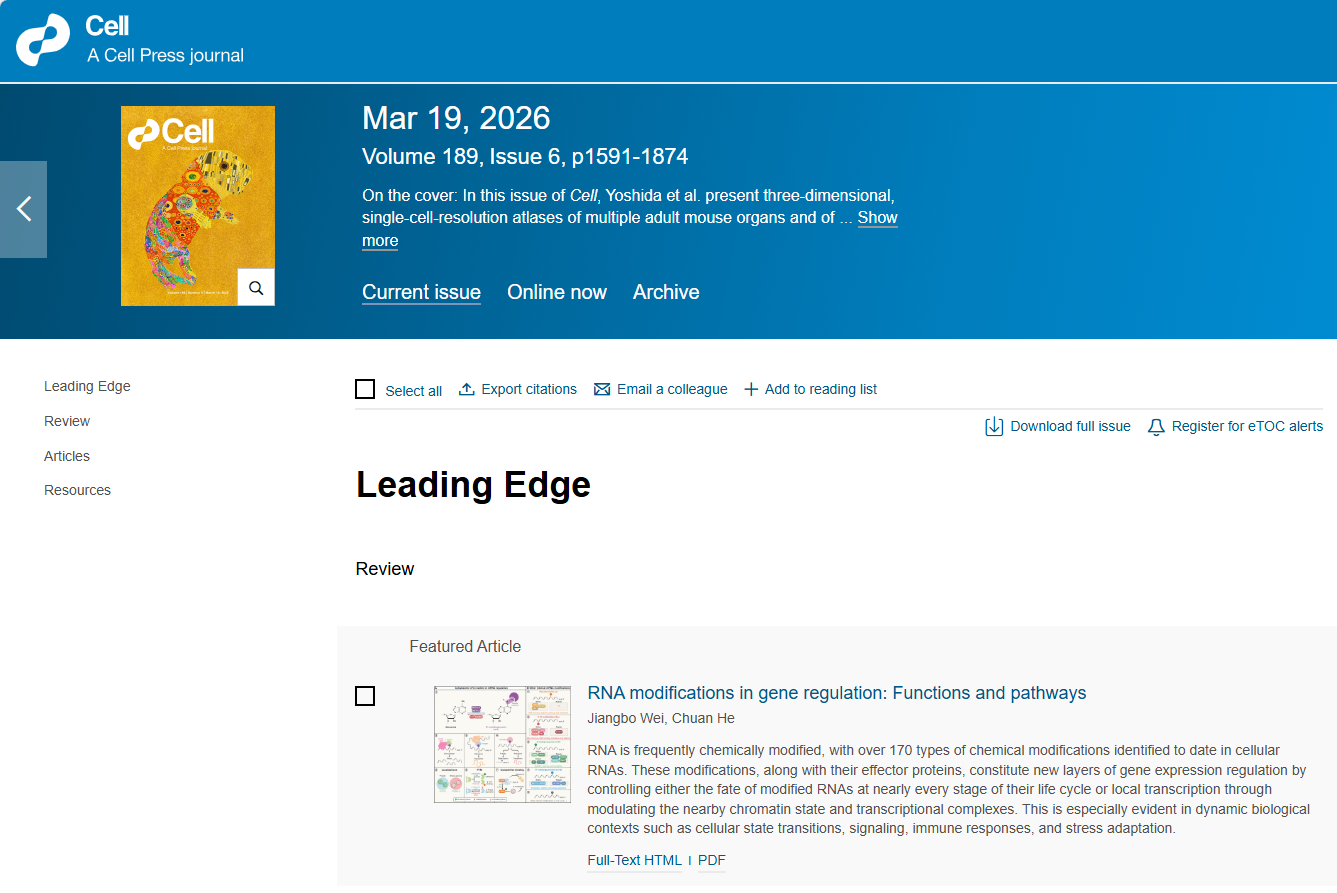Open the RNA modifications article title
This screenshot has width=1337, height=893.
tap(836, 693)
